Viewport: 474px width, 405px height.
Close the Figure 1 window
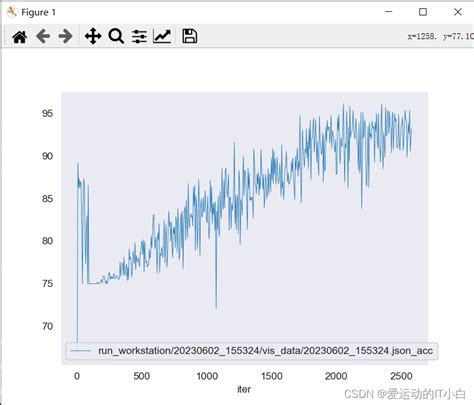(458, 12)
